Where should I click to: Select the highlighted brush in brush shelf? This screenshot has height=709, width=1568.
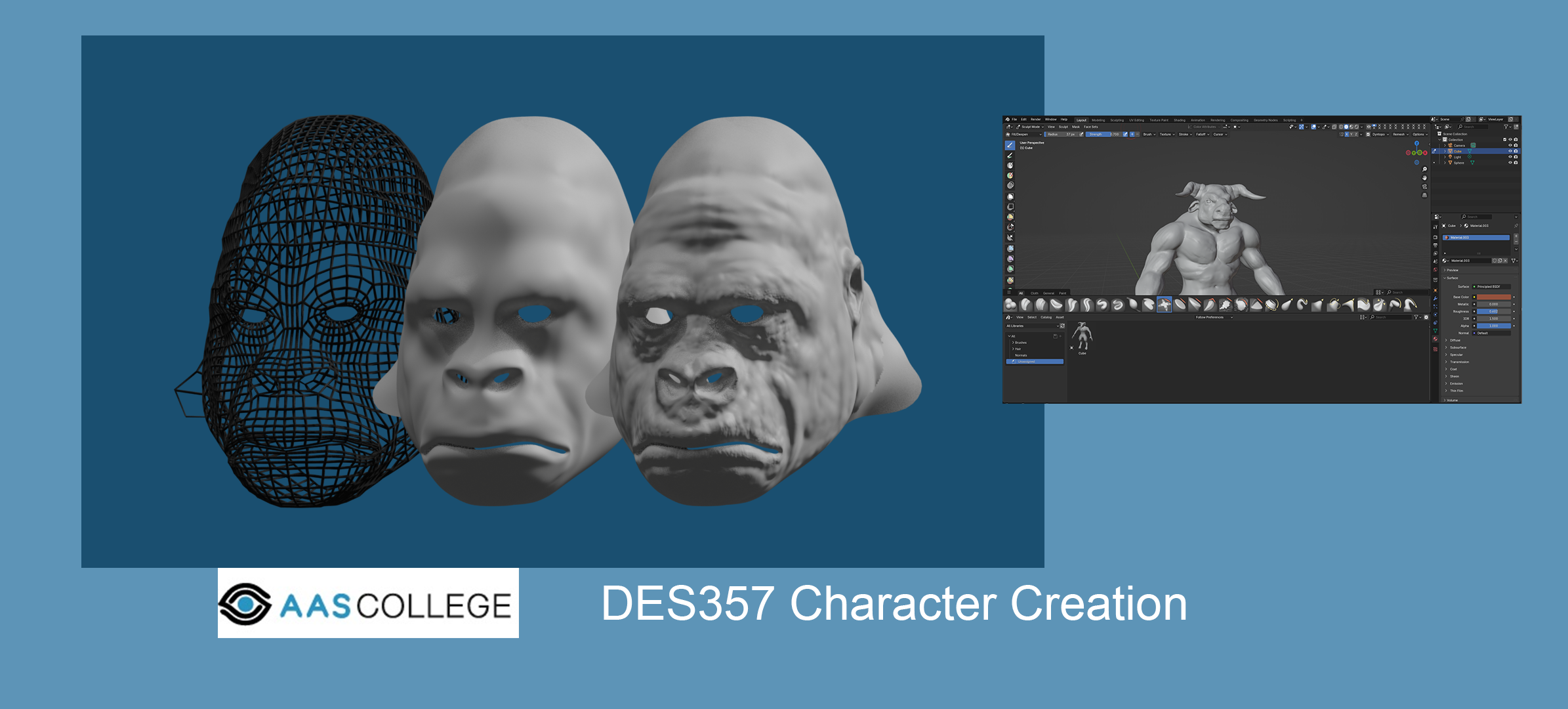1164,305
